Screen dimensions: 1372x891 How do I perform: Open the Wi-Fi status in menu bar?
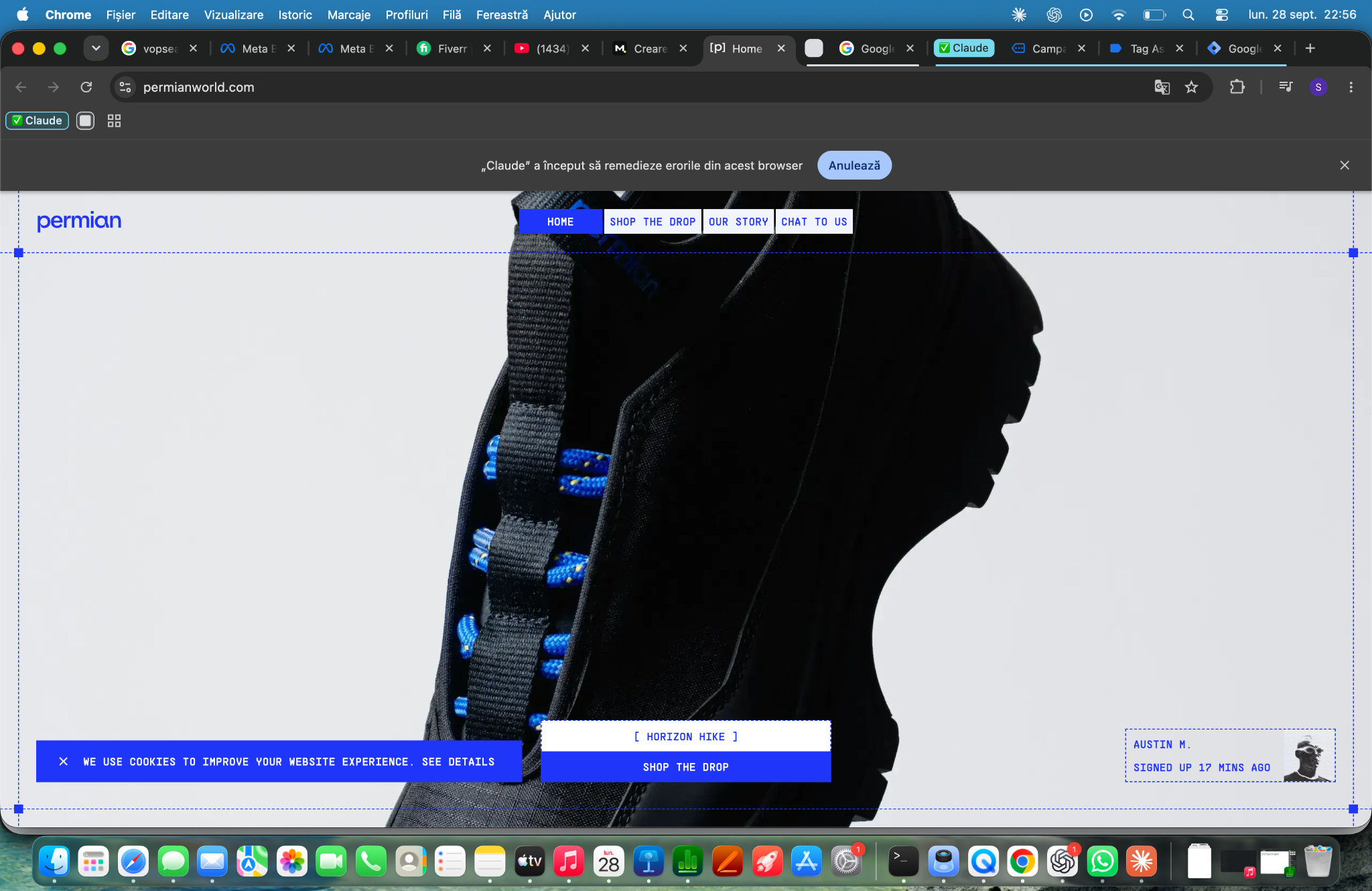tap(1118, 15)
